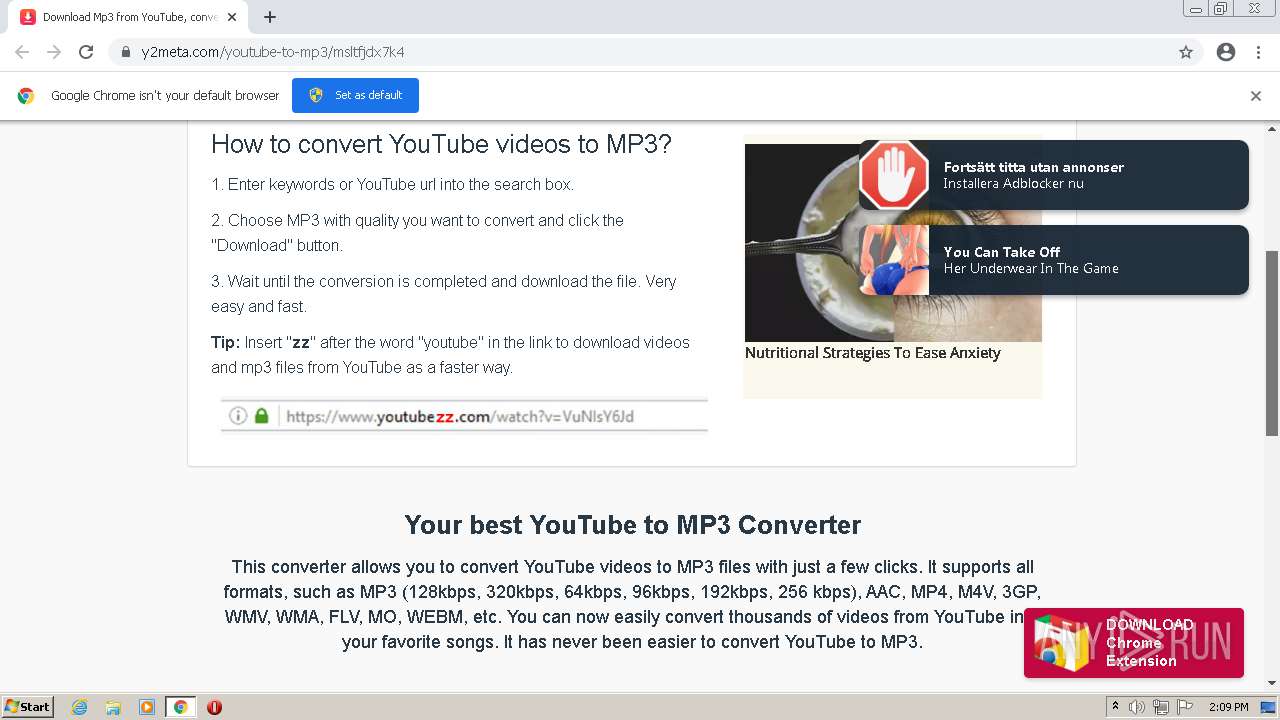This screenshot has height=720, width=1280.
Task: Click the volume speaker tray icon
Action: click(x=1137, y=707)
